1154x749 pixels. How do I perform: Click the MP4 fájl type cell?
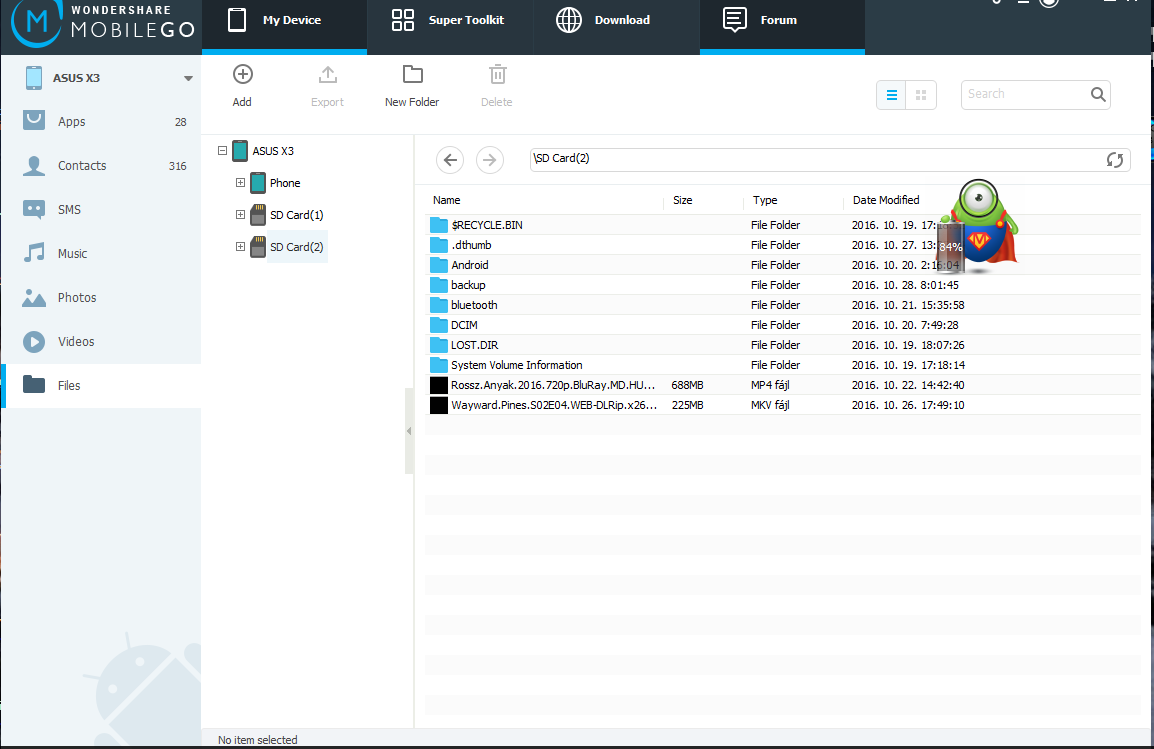click(770, 386)
